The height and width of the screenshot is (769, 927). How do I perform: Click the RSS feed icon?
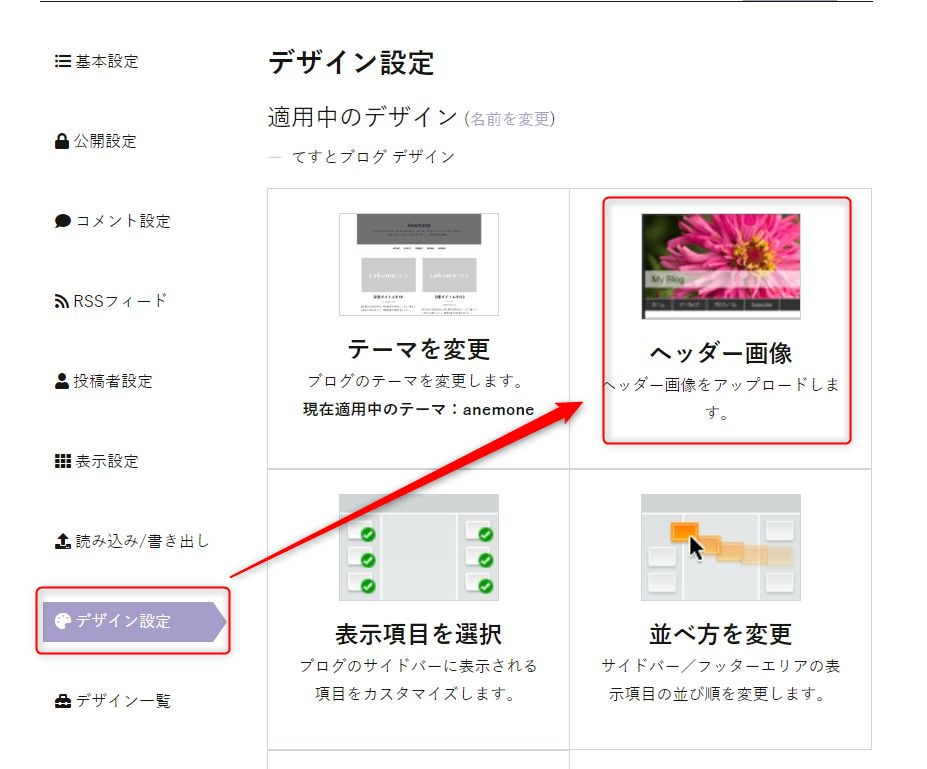61,301
